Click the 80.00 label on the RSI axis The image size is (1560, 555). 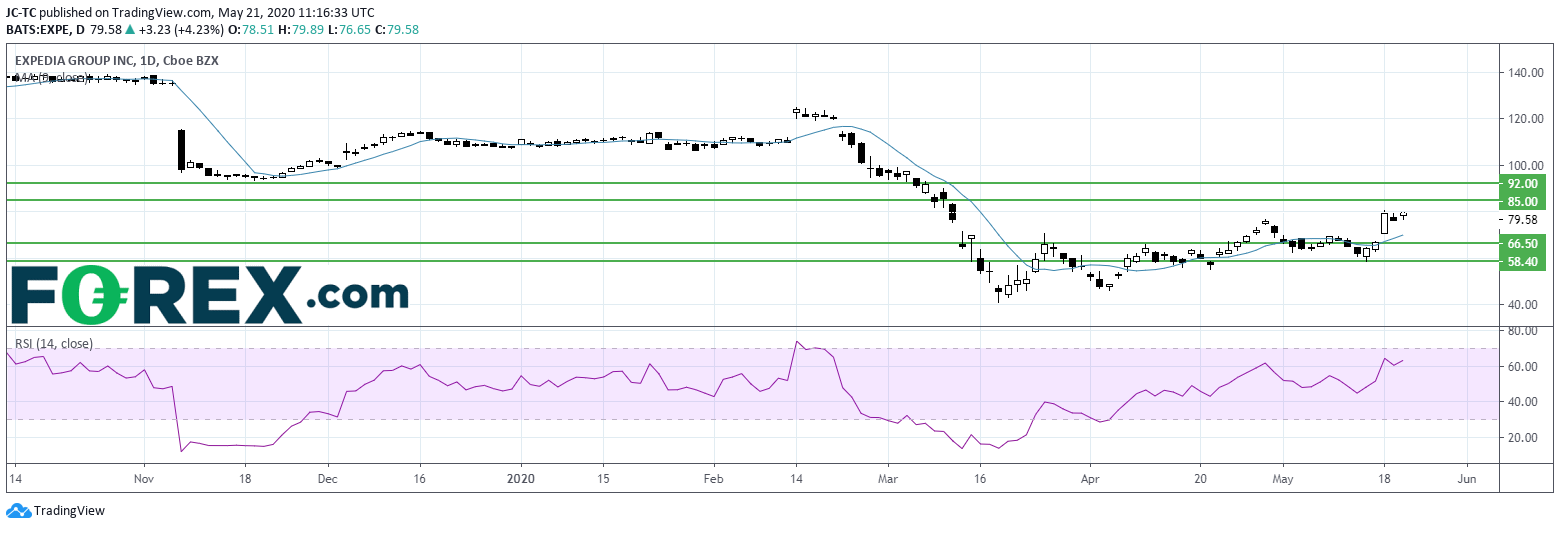coord(1522,331)
